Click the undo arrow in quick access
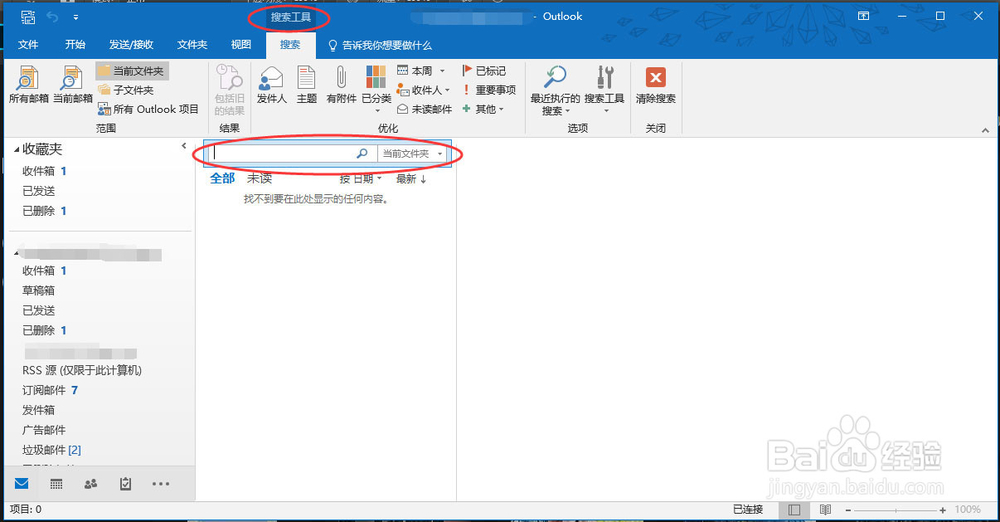This screenshot has height=522, width=1000. pos(52,17)
